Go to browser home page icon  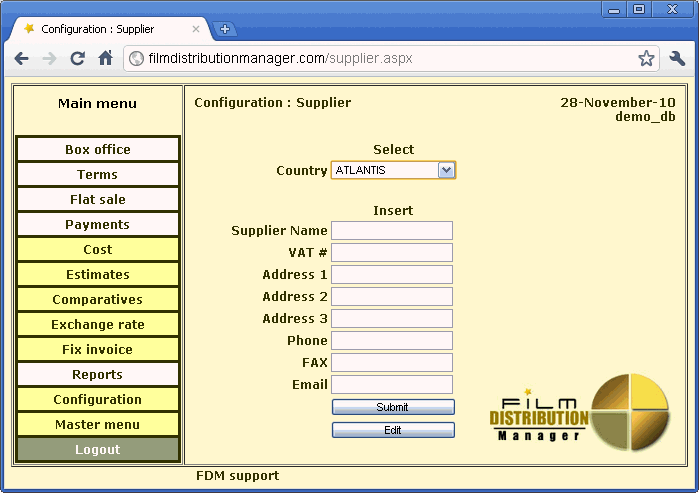(x=105, y=59)
